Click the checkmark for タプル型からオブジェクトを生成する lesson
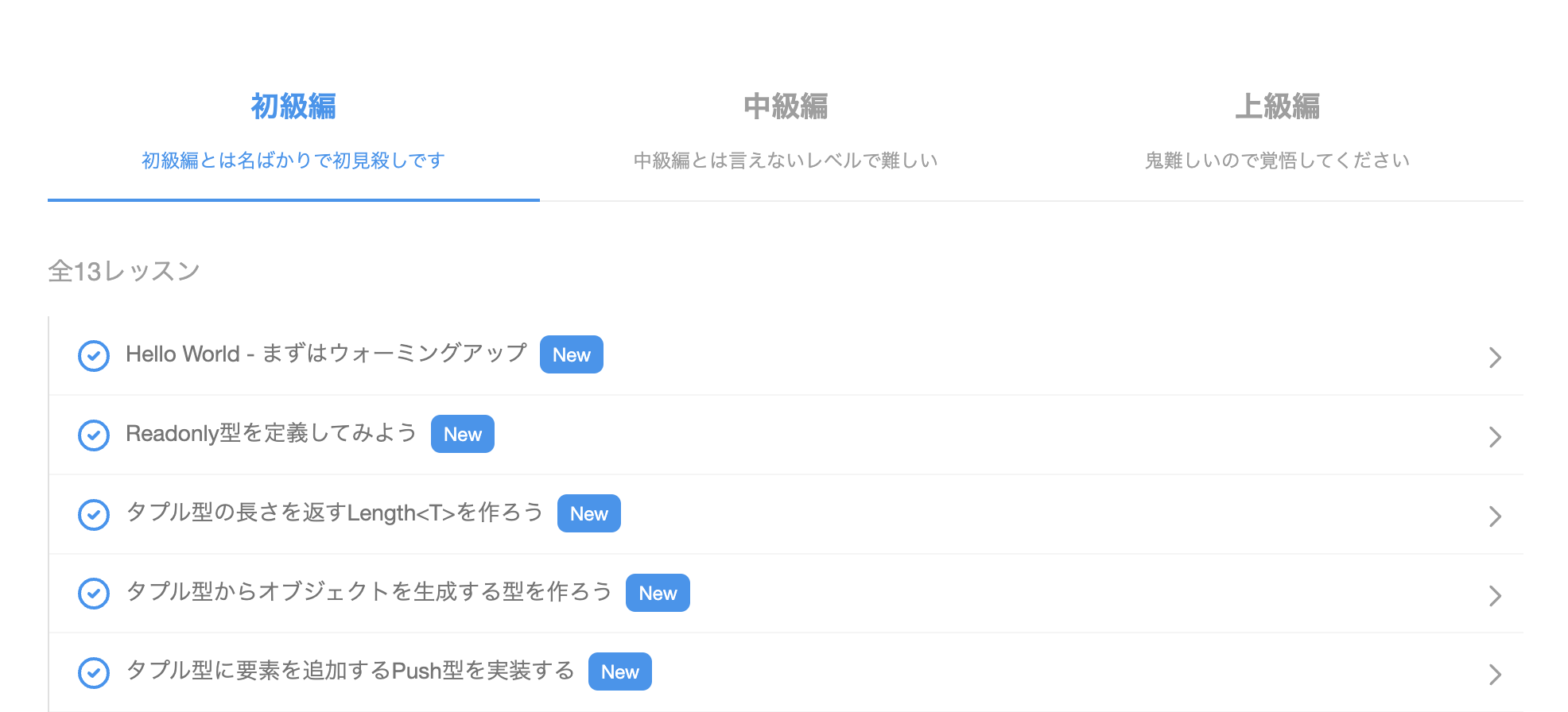 93,593
